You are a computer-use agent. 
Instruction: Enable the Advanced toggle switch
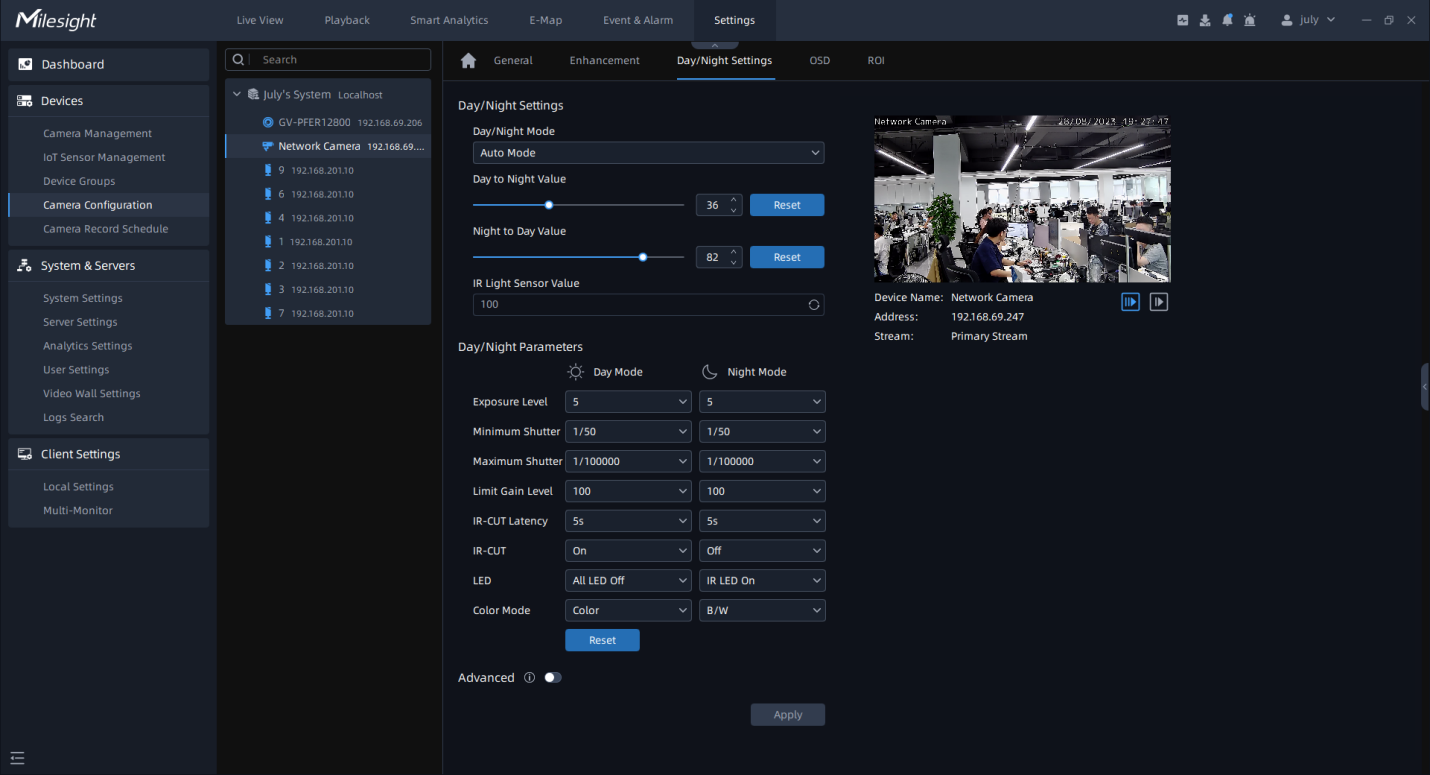pos(553,678)
